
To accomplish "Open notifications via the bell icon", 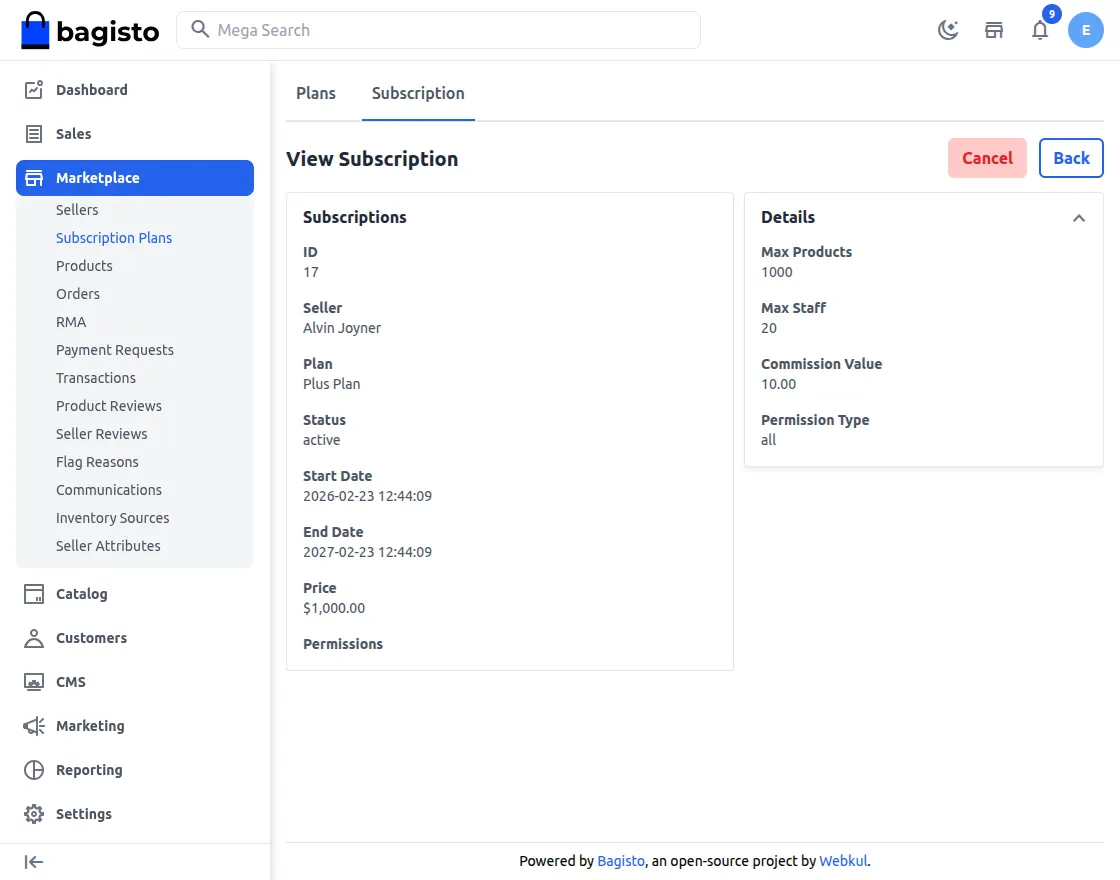I will click(1040, 31).
